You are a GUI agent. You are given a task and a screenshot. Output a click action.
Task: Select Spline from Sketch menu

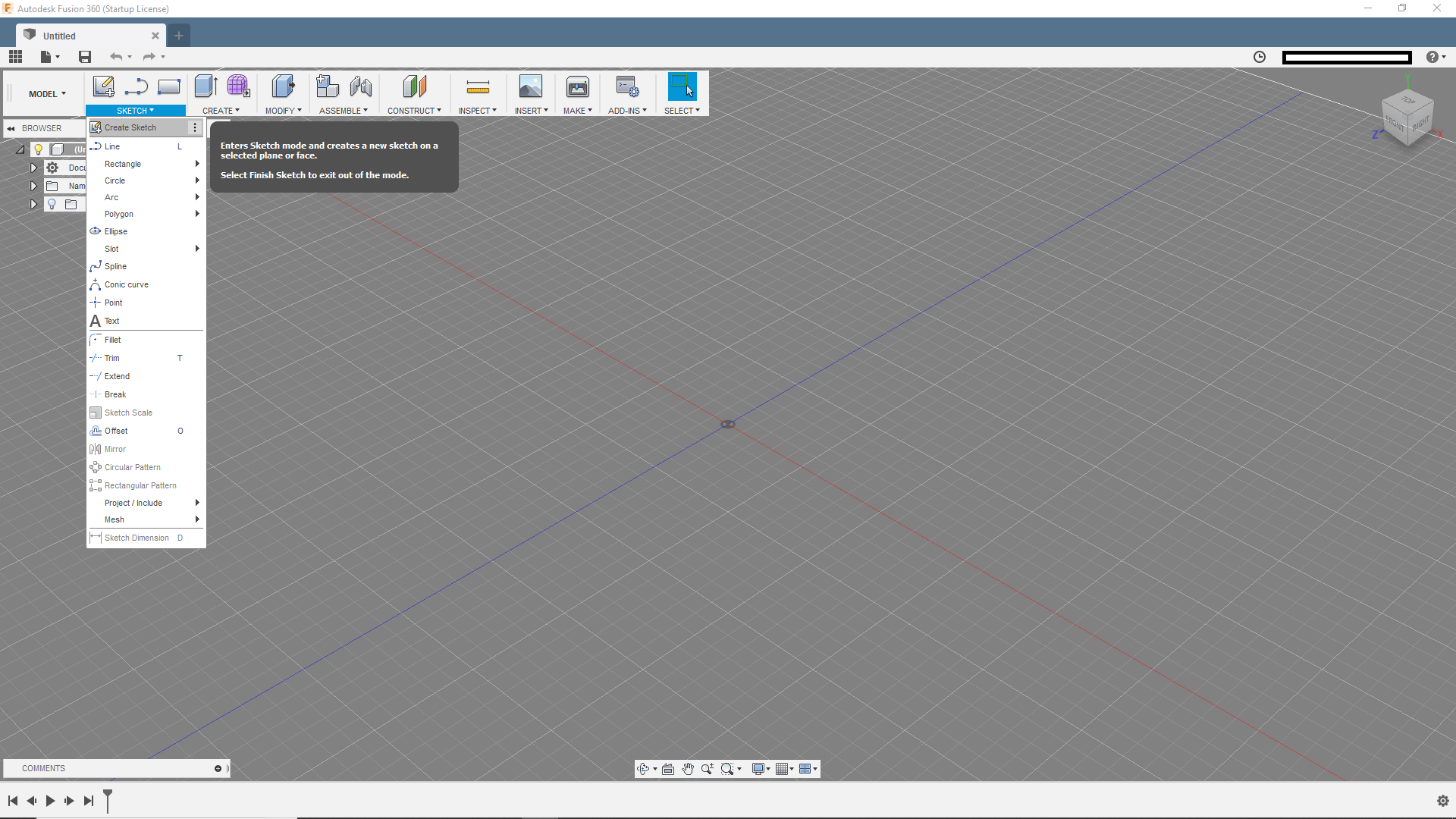pyautogui.click(x=146, y=266)
